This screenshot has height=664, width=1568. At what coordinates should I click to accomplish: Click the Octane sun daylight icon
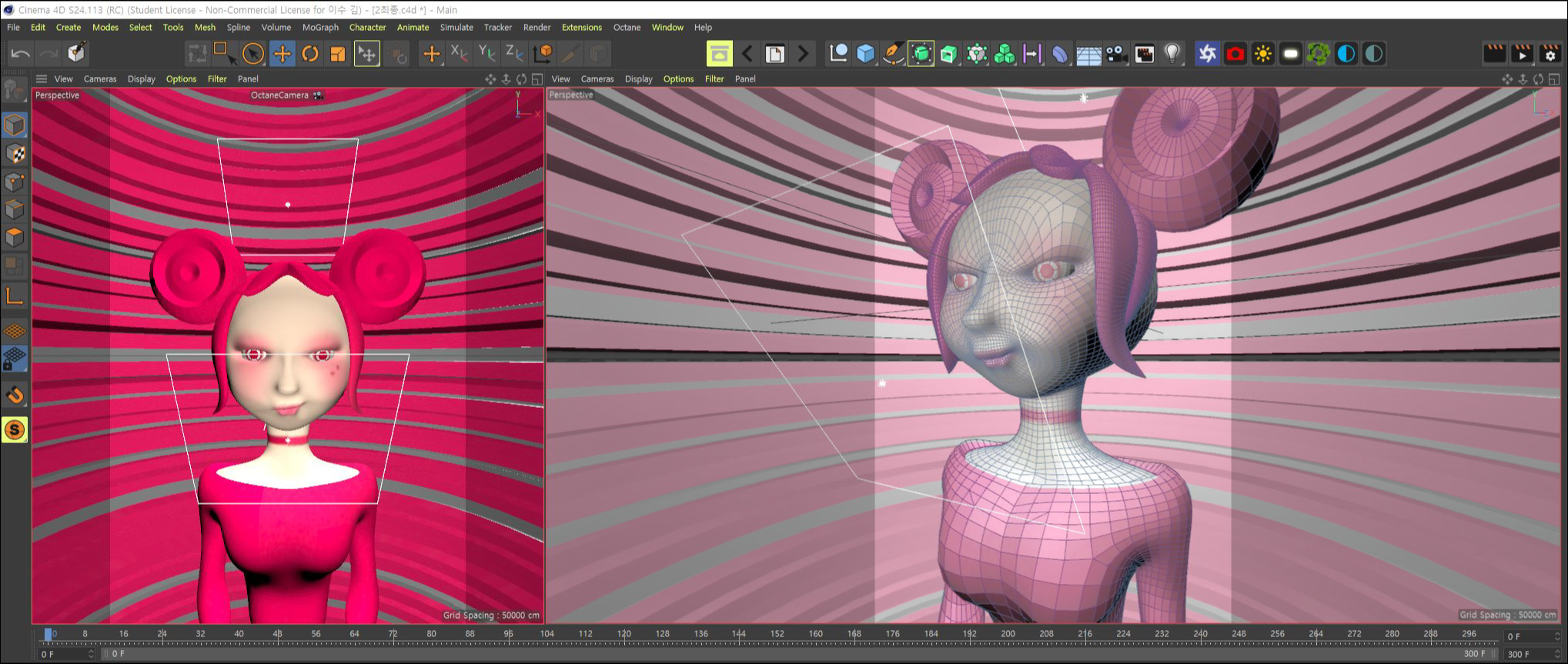pyautogui.click(x=1262, y=53)
